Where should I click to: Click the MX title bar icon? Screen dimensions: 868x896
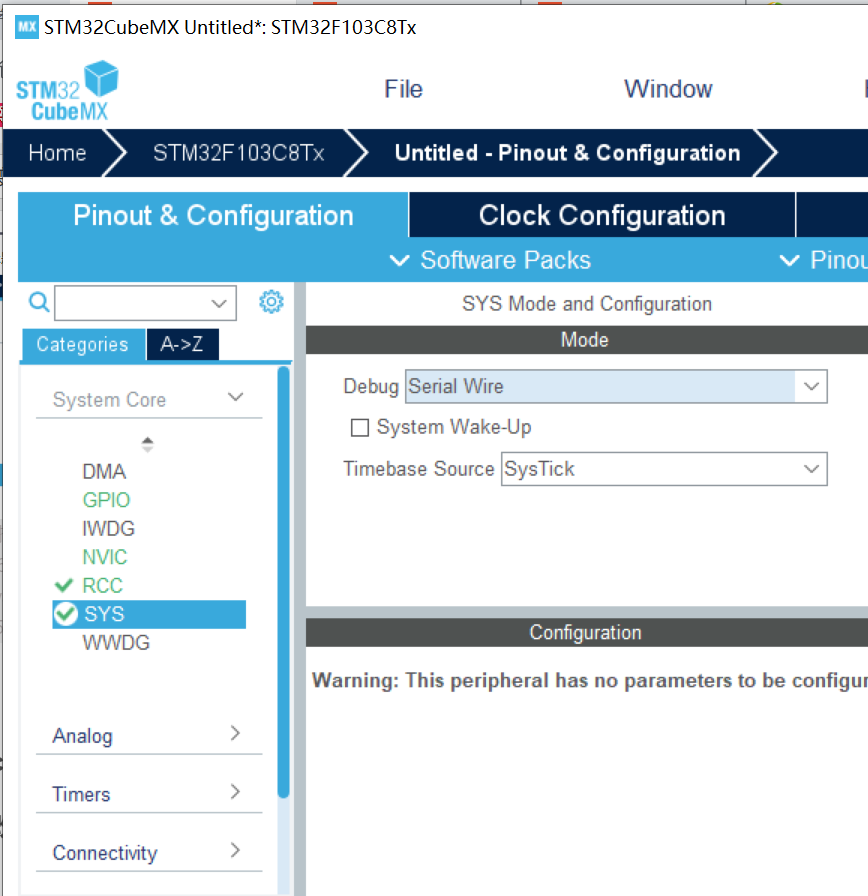pos(26,27)
